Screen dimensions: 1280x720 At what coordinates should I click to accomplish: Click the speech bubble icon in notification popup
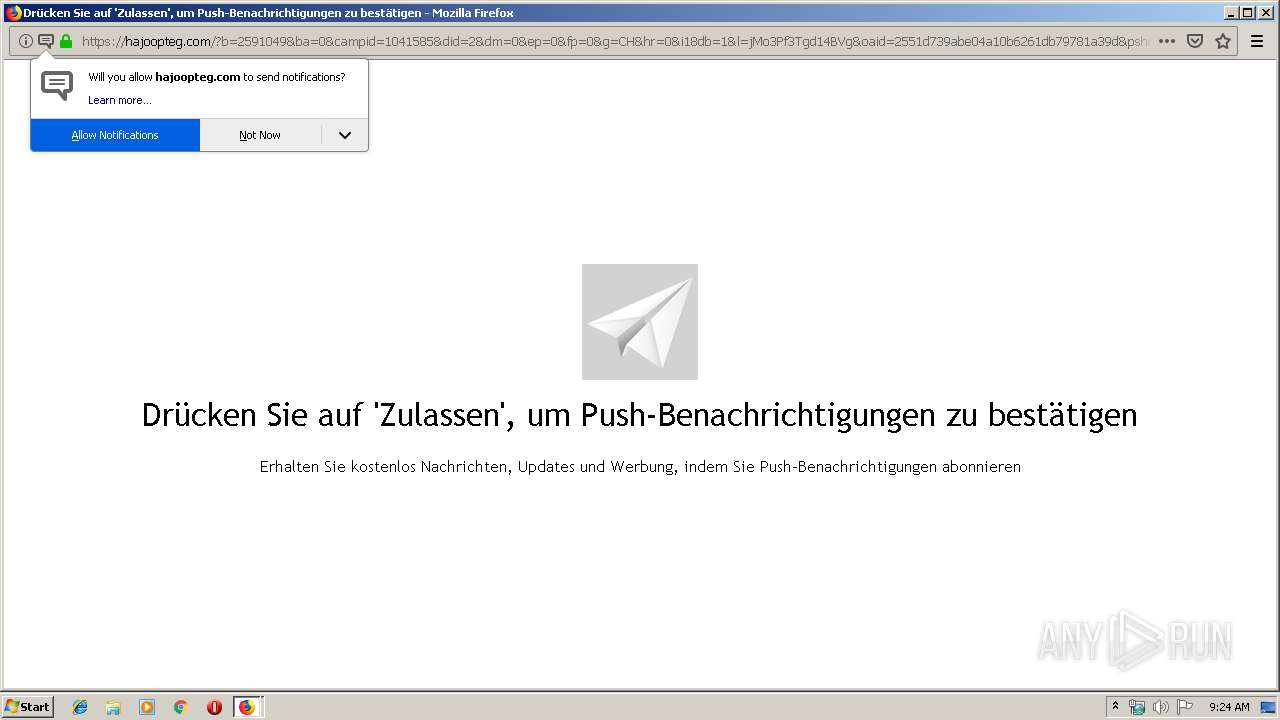[57, 86]
